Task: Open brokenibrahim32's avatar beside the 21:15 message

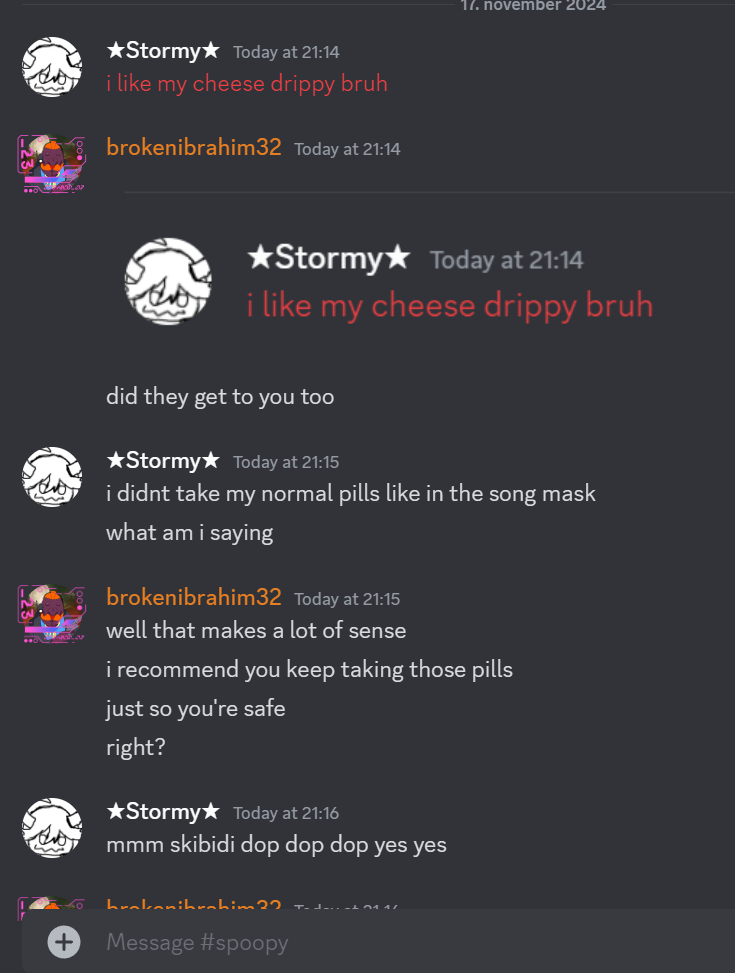Action: pyautogui.click(x=52, y=614)
